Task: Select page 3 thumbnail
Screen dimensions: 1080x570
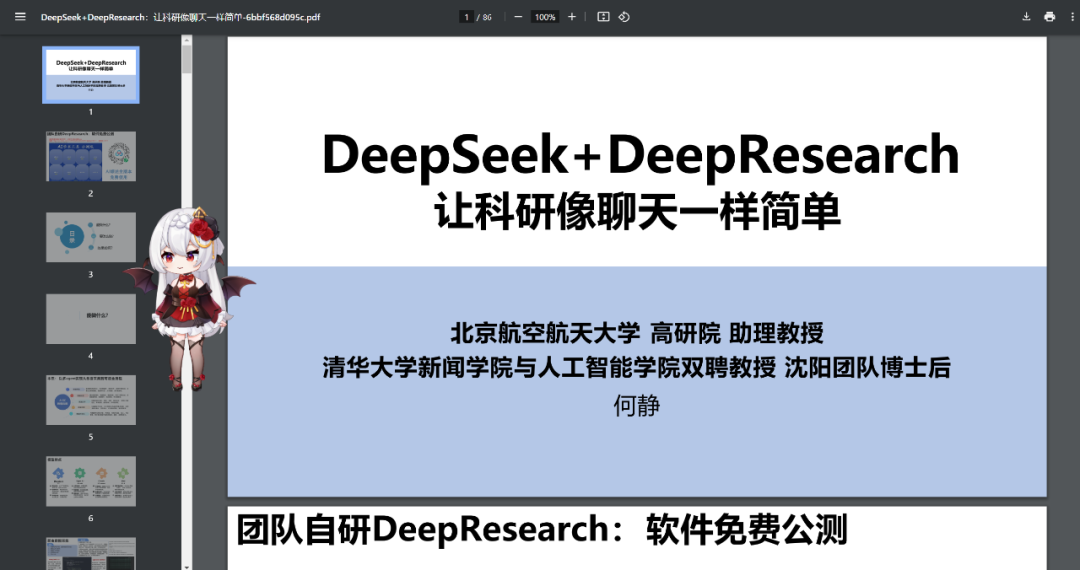Action: [x=91, y=238]
